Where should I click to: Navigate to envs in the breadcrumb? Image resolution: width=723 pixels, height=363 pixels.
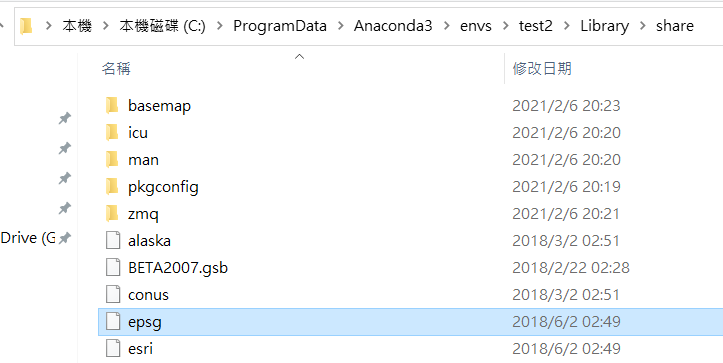(476, 26)
